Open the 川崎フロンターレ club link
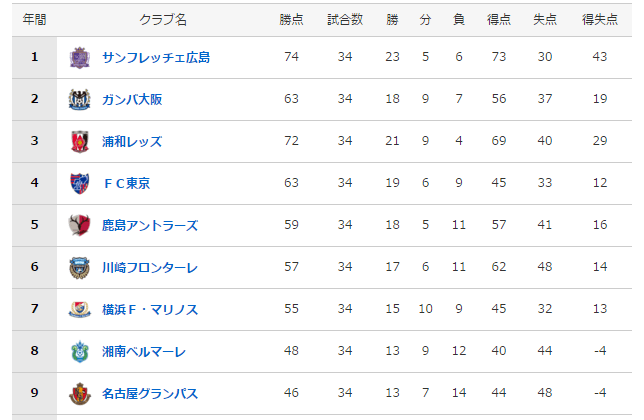Screen dimensions: 644x420 pos(150,268)
